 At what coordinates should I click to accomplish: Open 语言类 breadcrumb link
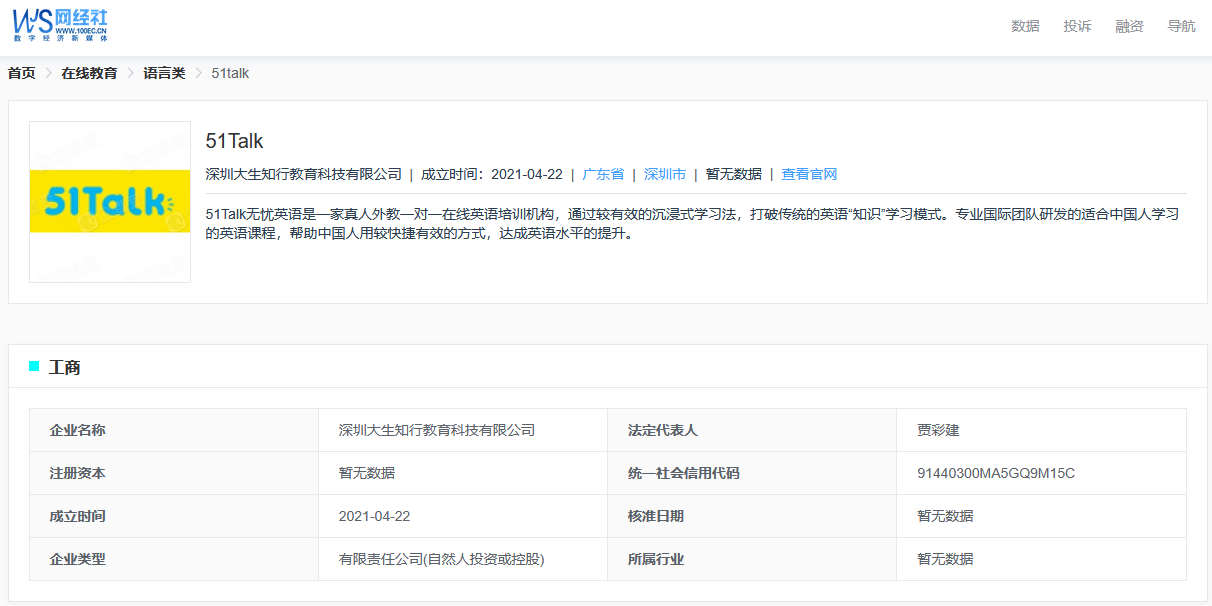tap(164, 73)
